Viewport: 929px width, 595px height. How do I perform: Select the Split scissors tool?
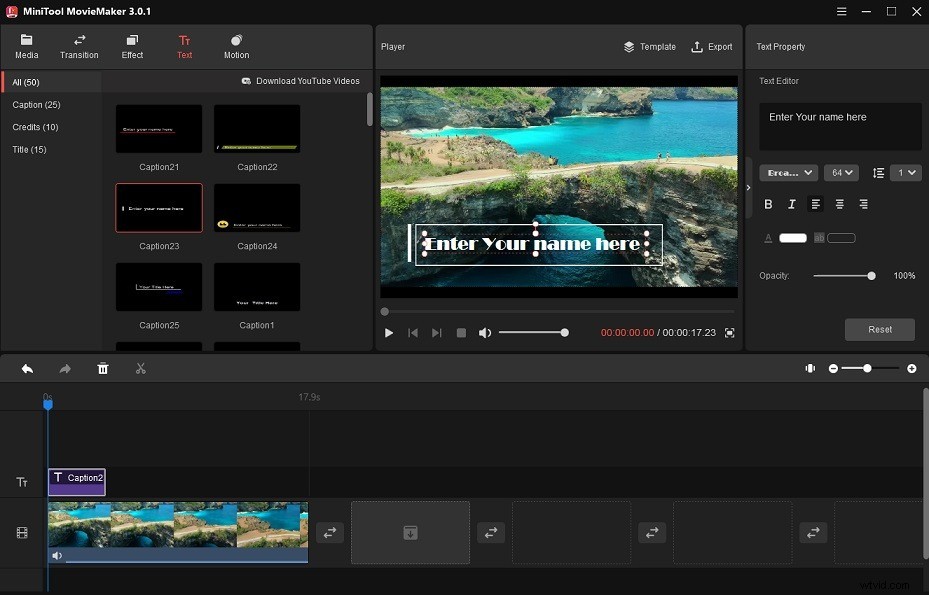click(x=141, y=368)
